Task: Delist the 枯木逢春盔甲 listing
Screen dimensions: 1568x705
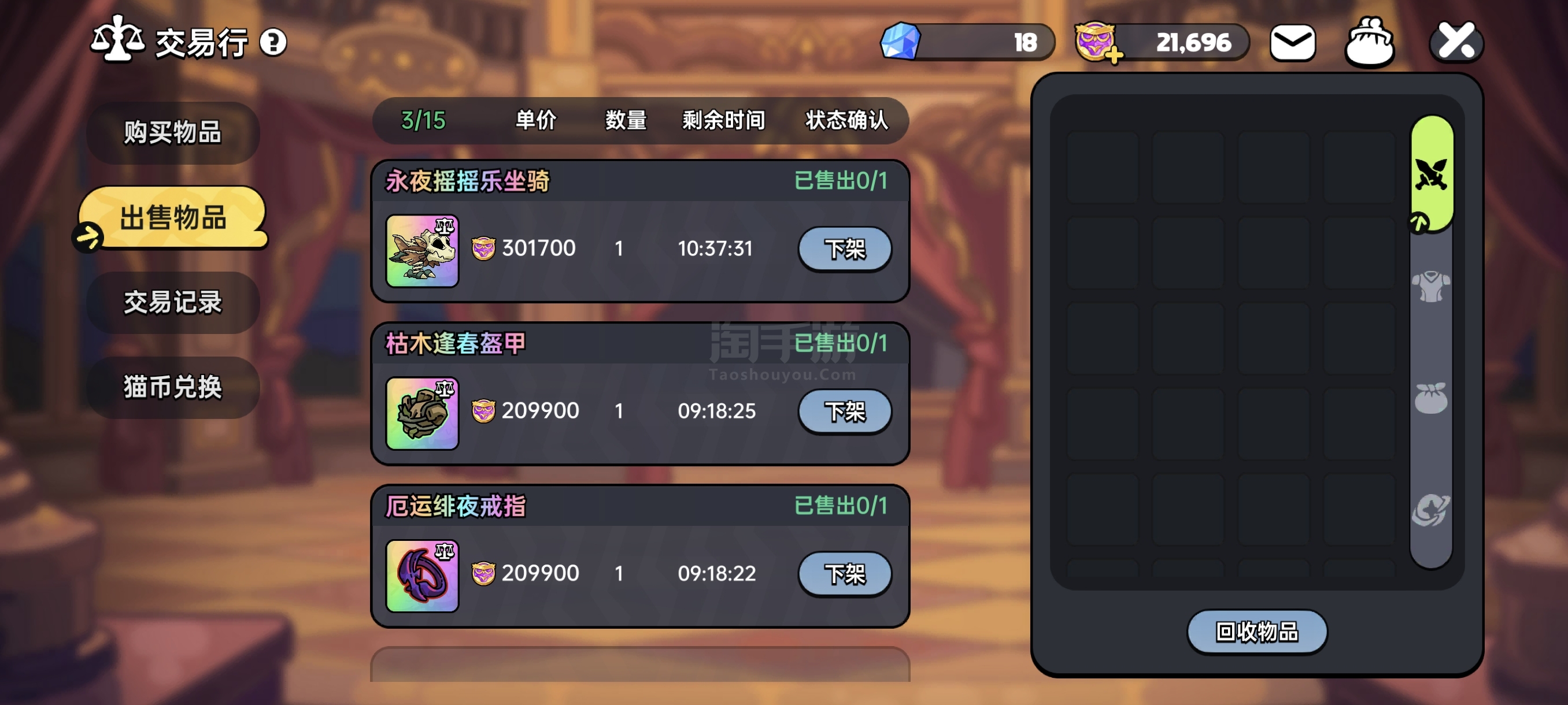Action: coord(844,411)
